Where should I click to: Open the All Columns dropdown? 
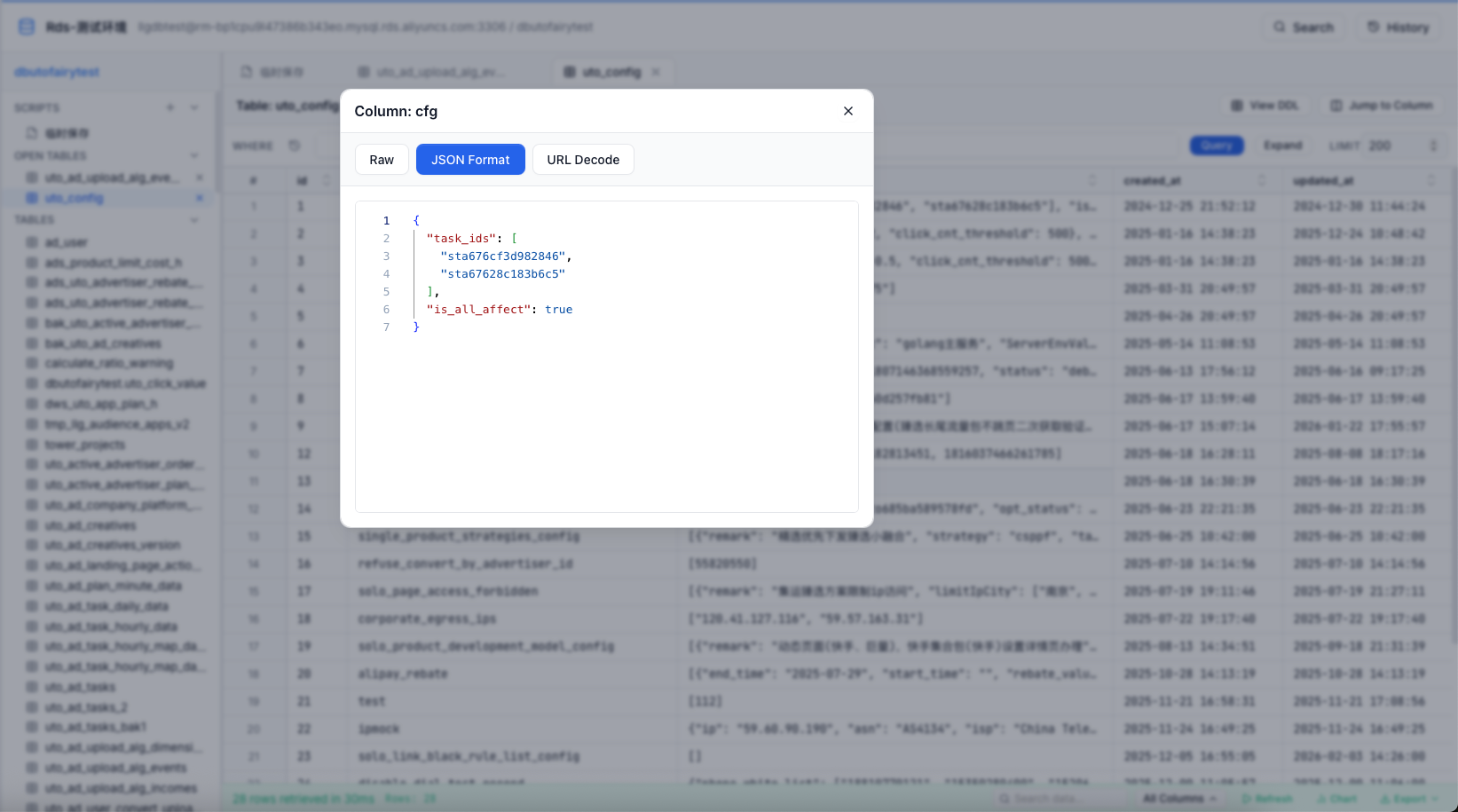pos(1178,798)
